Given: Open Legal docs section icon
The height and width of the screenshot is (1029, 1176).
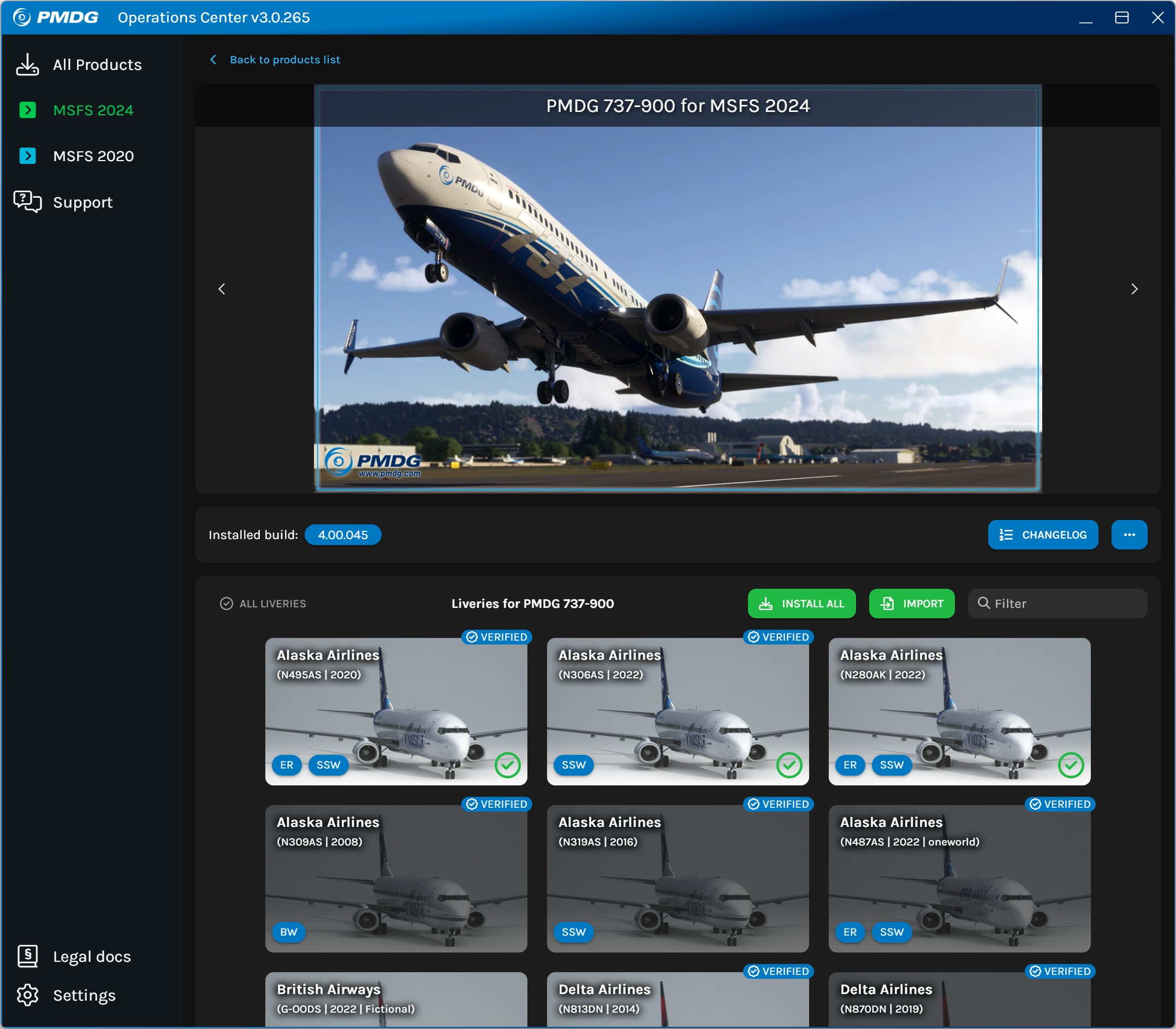Looking at the screenshot, I should 27,956.
